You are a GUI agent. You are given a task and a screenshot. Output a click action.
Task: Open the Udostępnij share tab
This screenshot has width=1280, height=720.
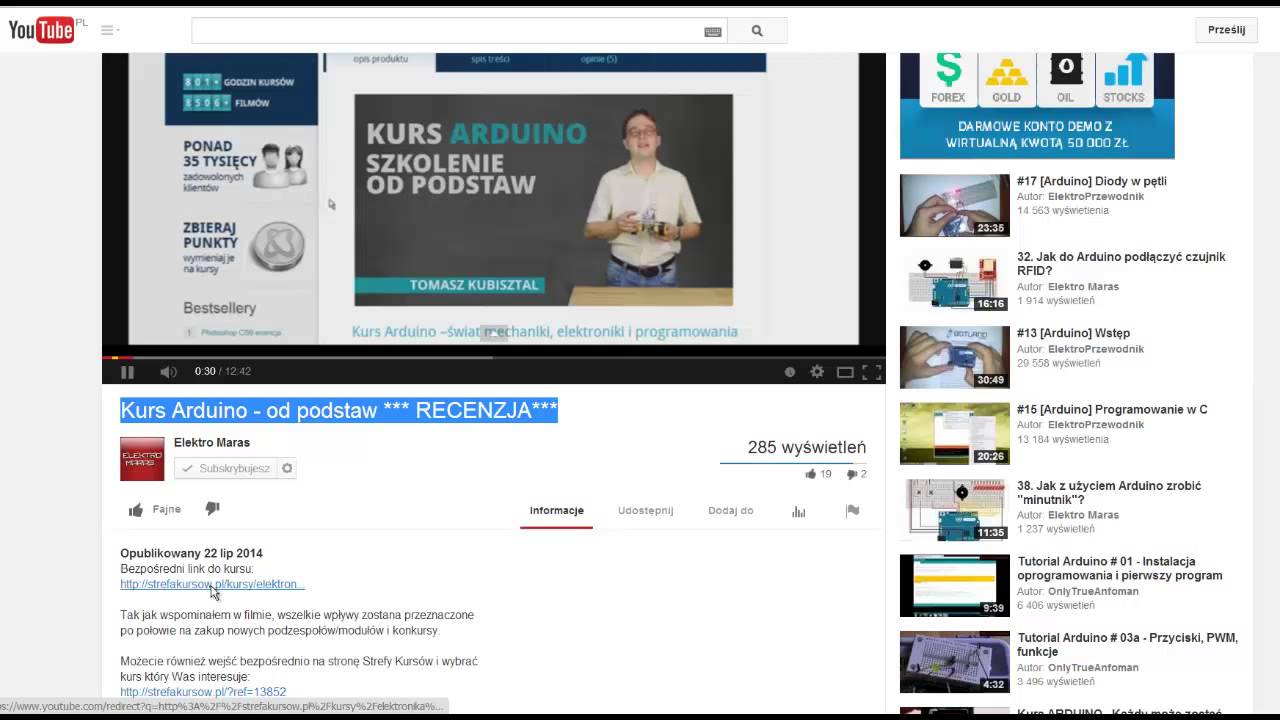pos(646,510)
